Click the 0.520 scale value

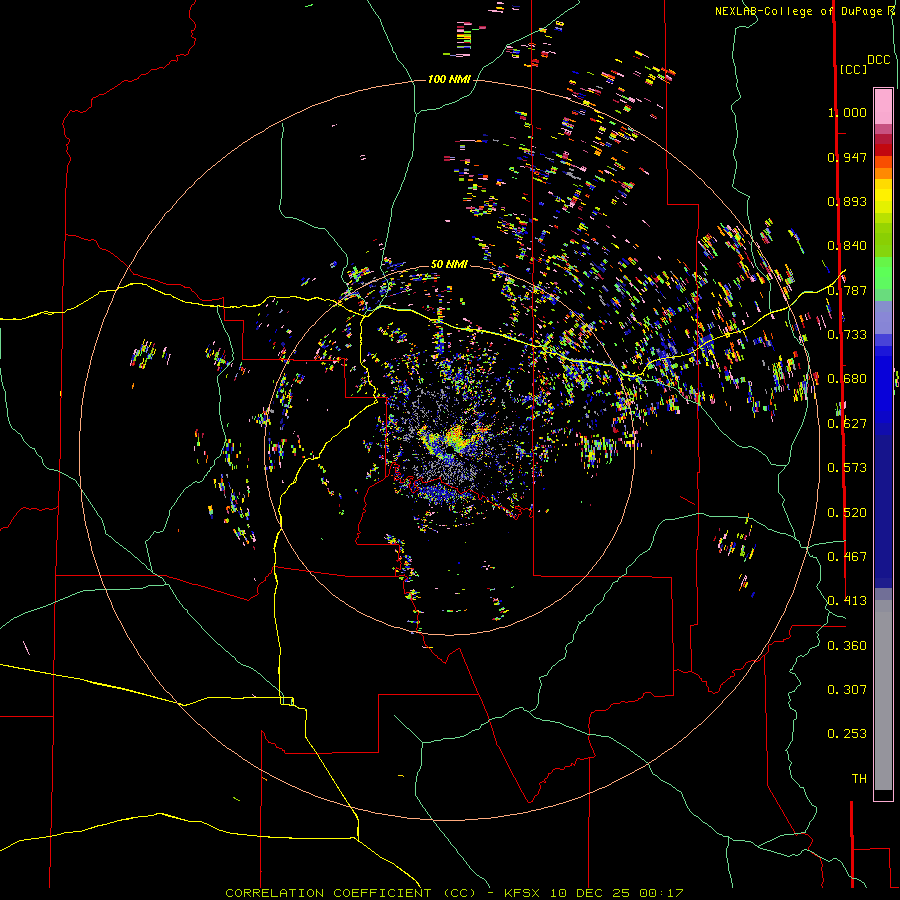pyautogui.click(x=847, y=513)
